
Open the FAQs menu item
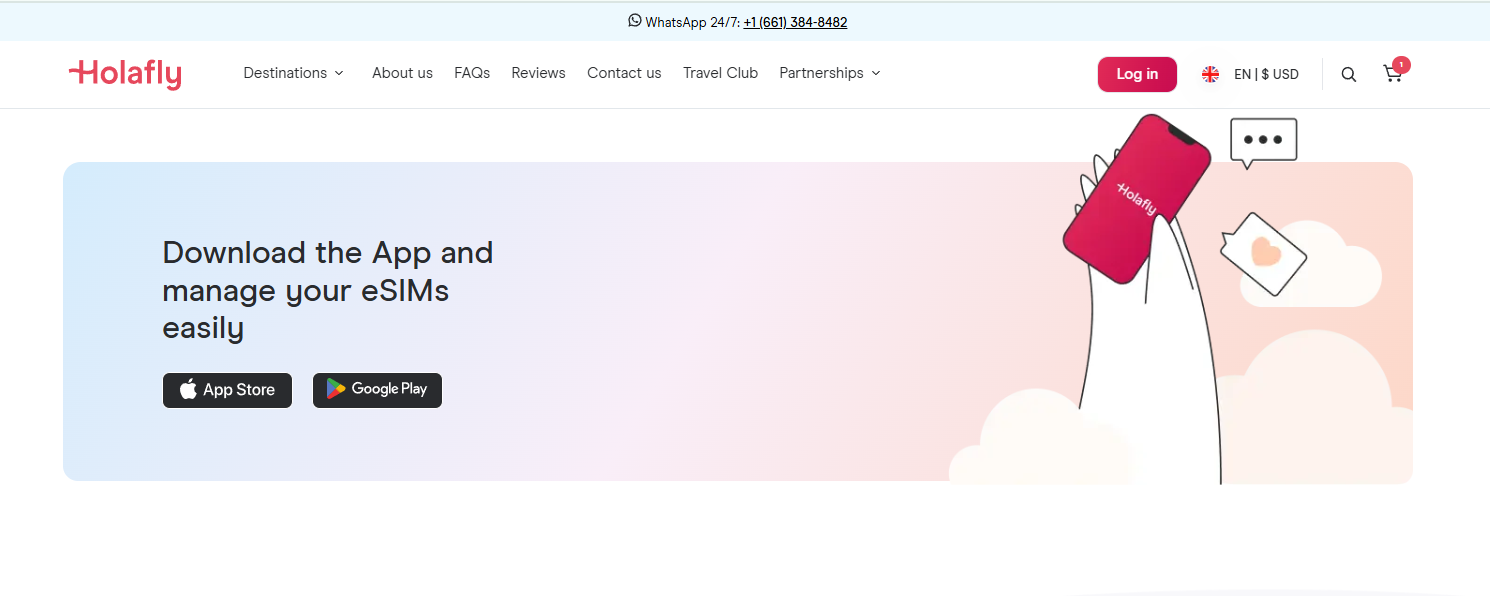click(472, 73)
